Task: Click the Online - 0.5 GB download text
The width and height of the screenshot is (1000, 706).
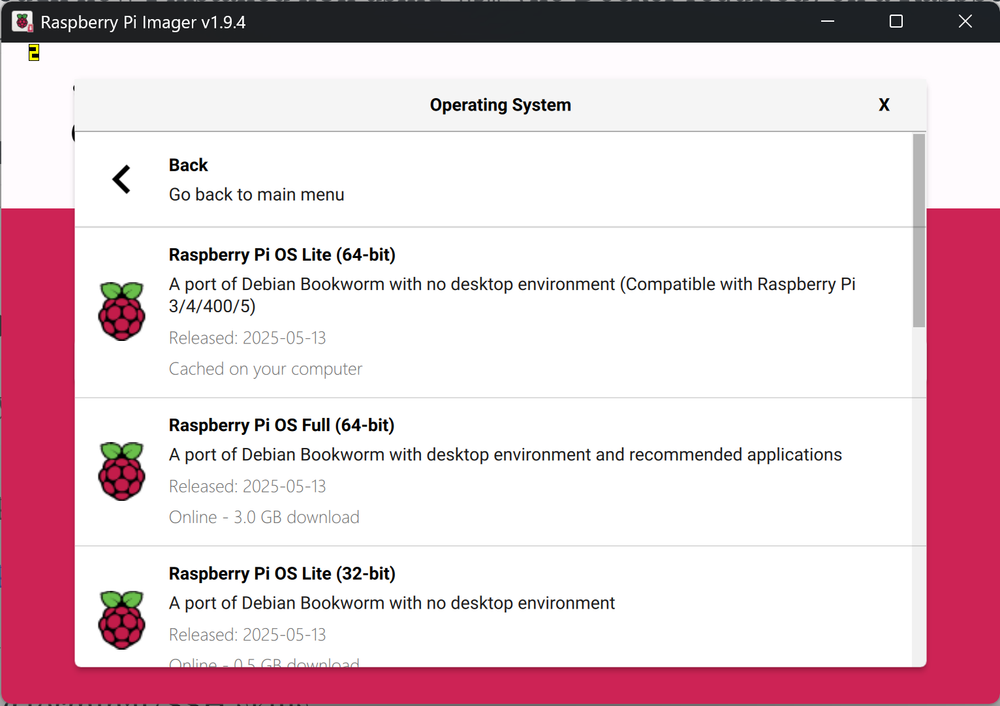Action: tap(264, 662)
